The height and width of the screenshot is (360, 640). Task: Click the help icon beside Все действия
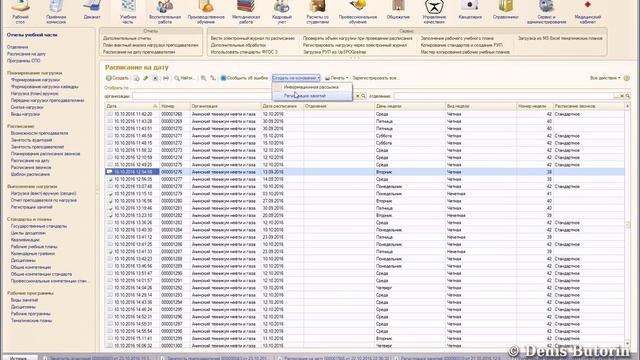(627, 78)
